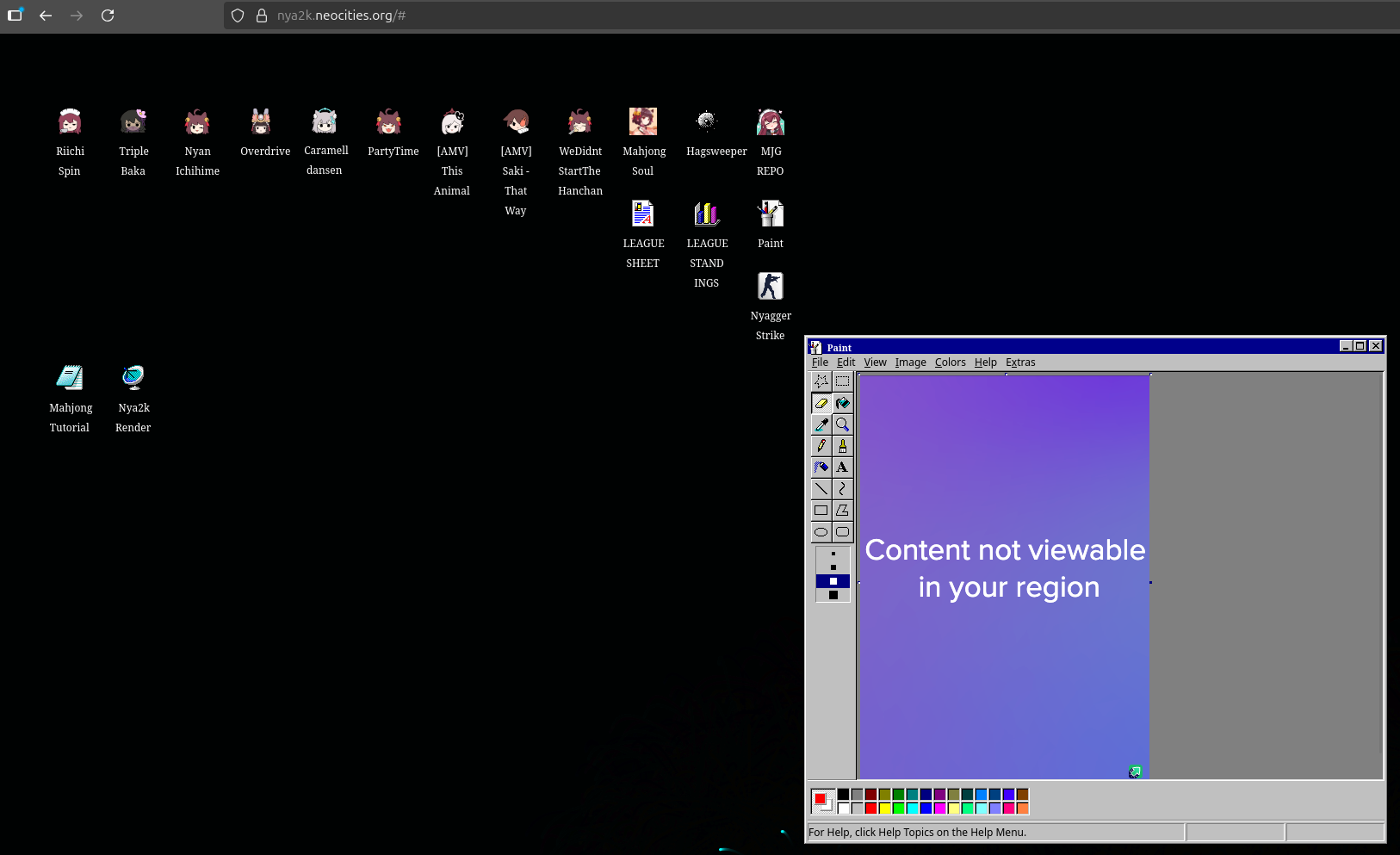Click the highlighted eraser size option
Image resolution: width=1400 pixels, height=855 pixels.
833,581
